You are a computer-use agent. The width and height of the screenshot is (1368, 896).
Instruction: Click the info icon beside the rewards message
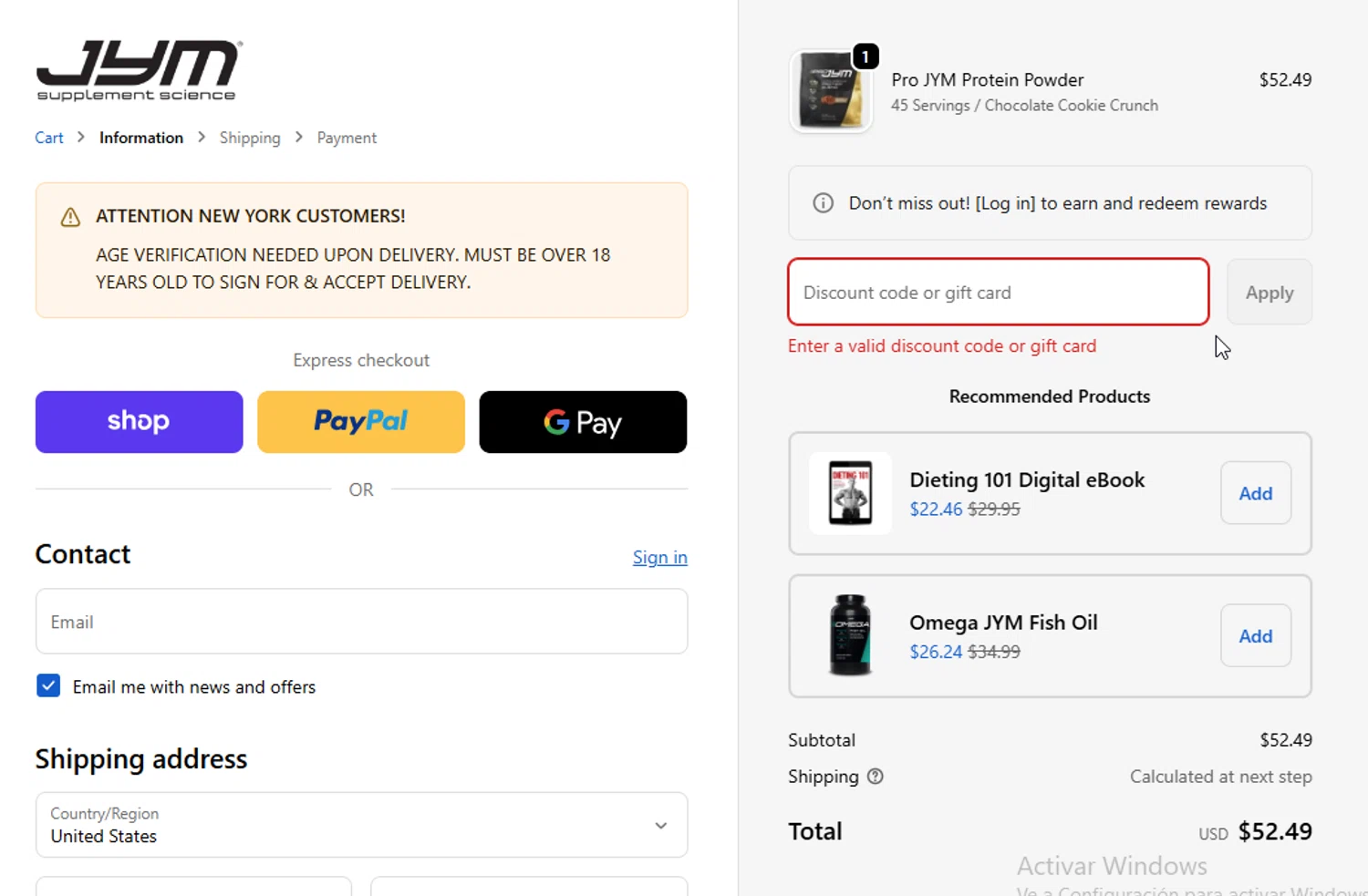(823, 203)
